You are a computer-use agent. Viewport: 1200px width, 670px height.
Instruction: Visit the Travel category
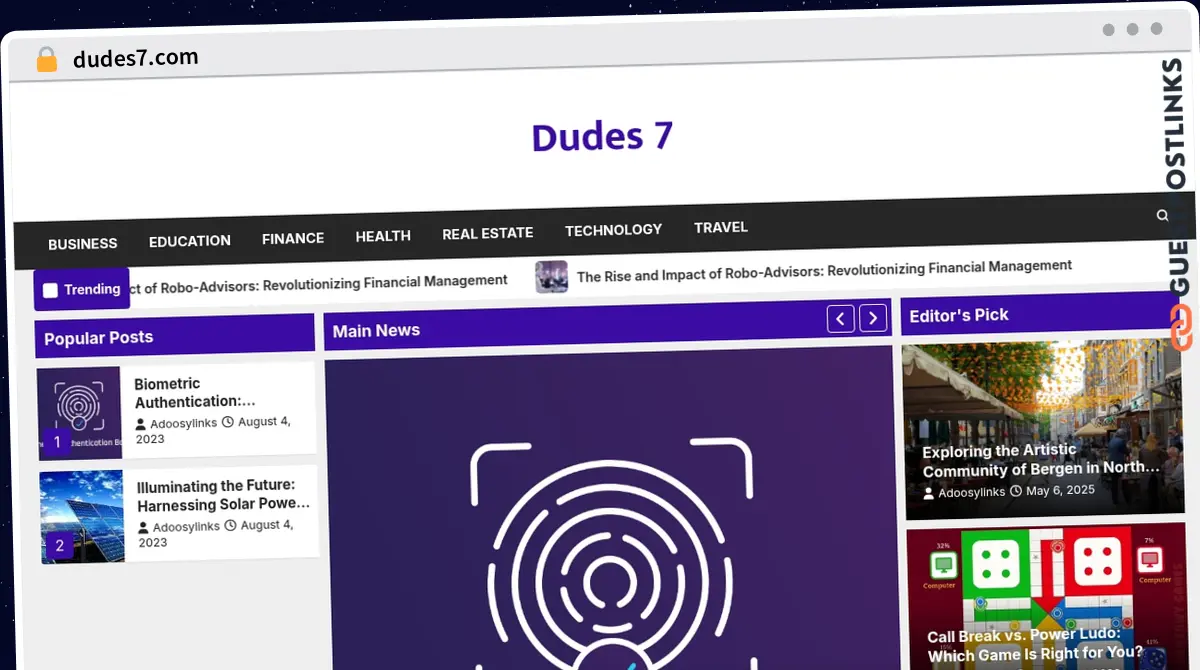tap(721, 227)
